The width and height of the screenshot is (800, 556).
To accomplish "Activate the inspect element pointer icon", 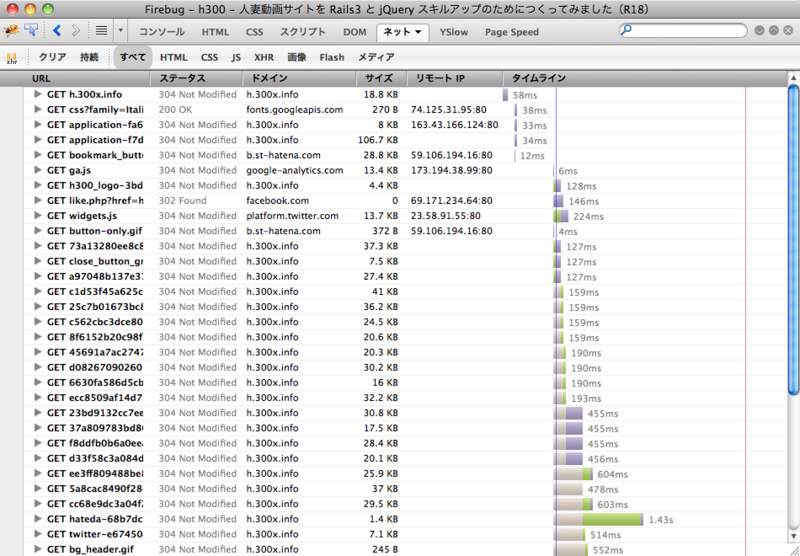I will 31,31.
